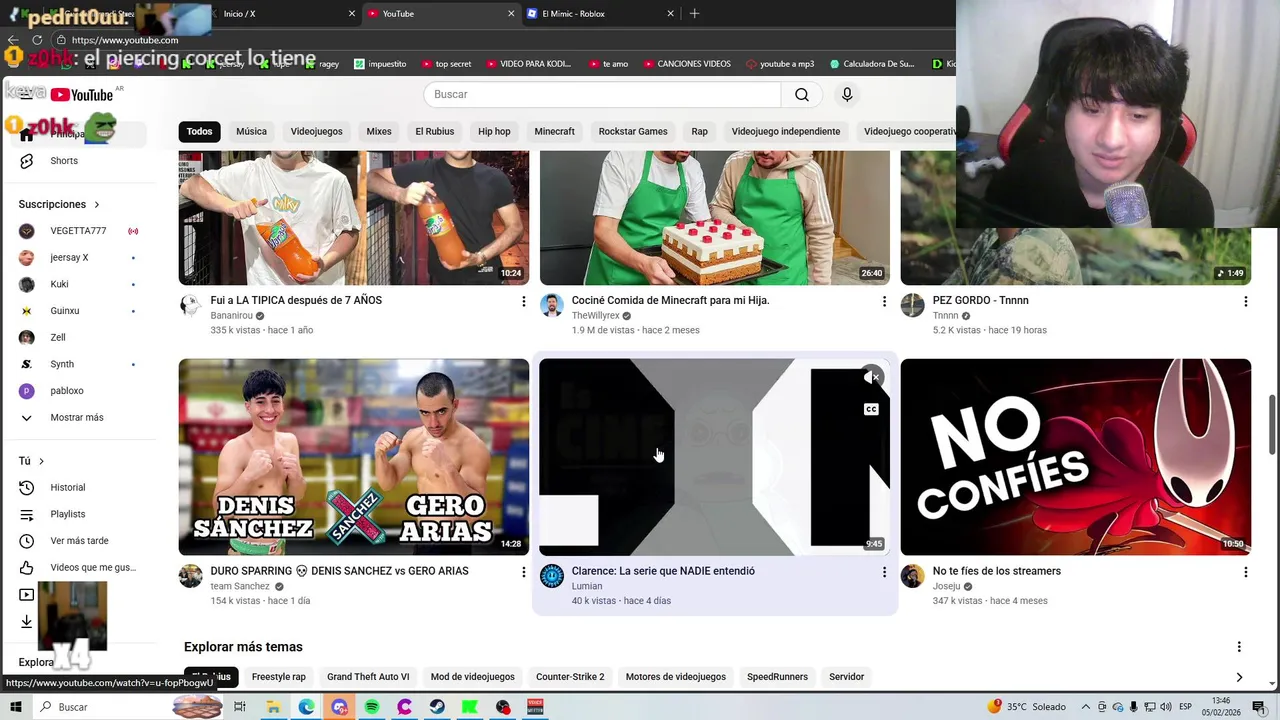Open the weather widget 35°C Soleado
Viewport: 1280px width, 720px height.
click(1027, 707)
